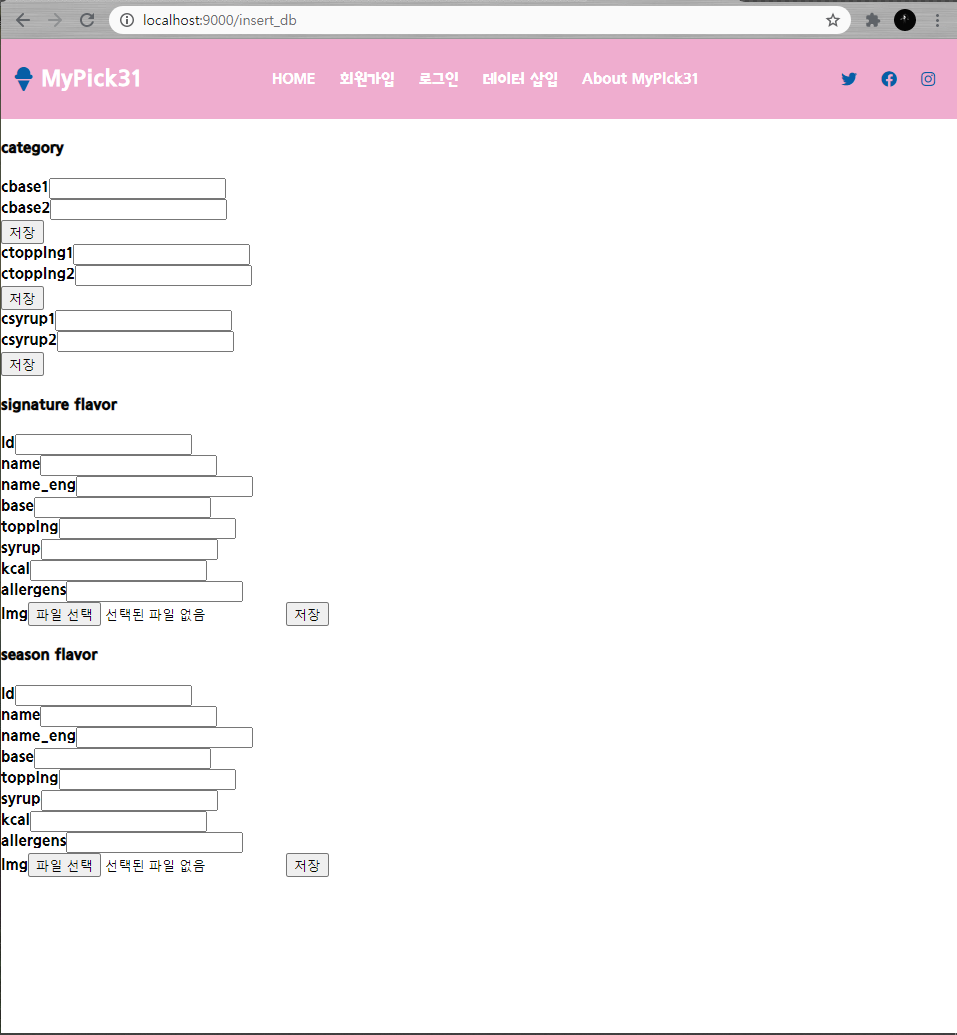Focus the cbase2 input field
The width and height of the screenshot is (957, 1035).
tap(139, 209)
